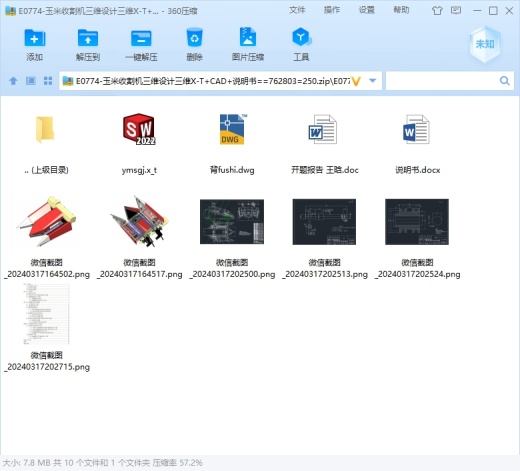Switch to list view icon
Screen dimensions: 520x471
(x=31, y=81)
